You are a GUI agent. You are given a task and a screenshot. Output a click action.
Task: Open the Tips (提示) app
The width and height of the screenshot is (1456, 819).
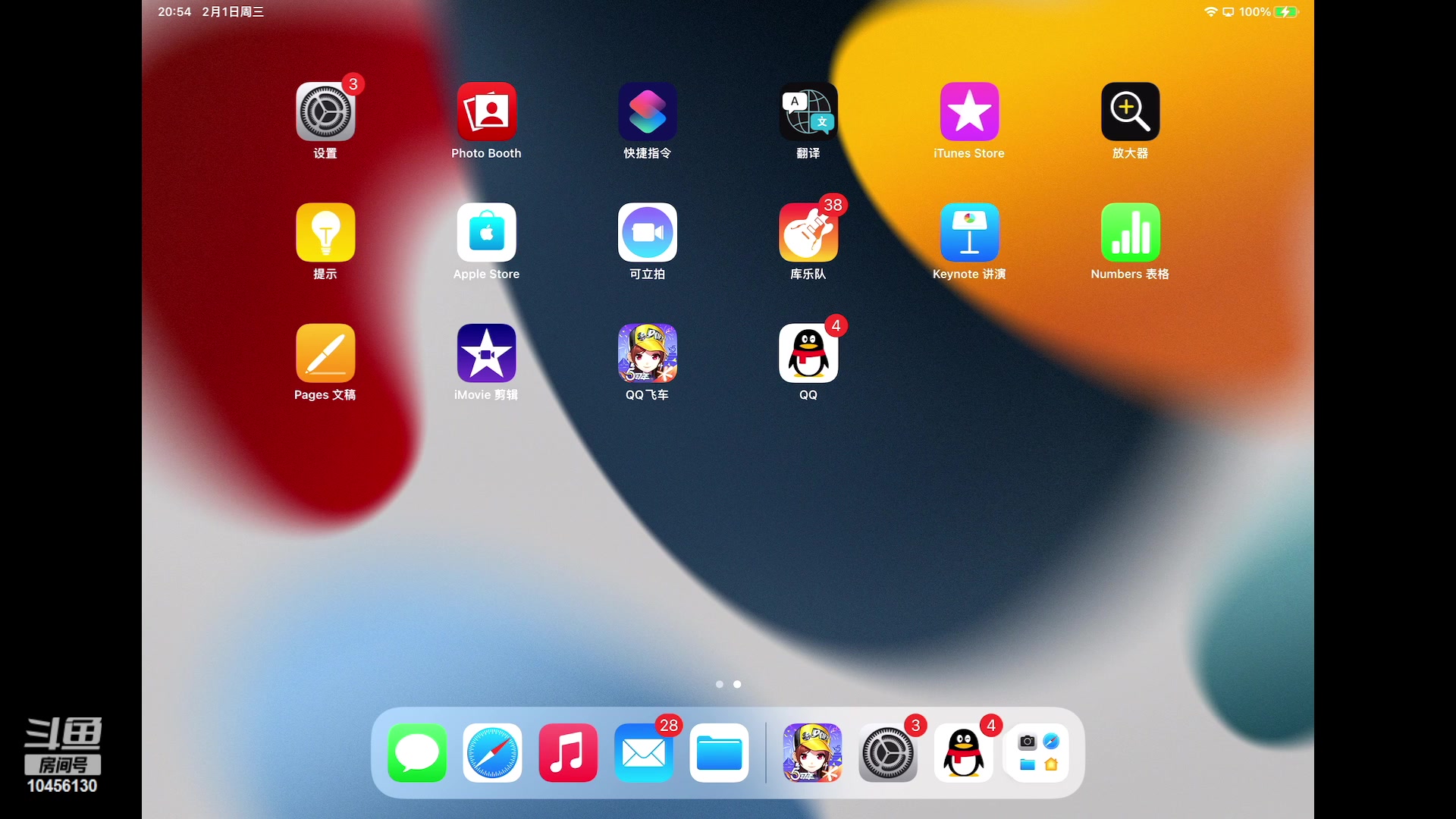click(x=325, y=232)
